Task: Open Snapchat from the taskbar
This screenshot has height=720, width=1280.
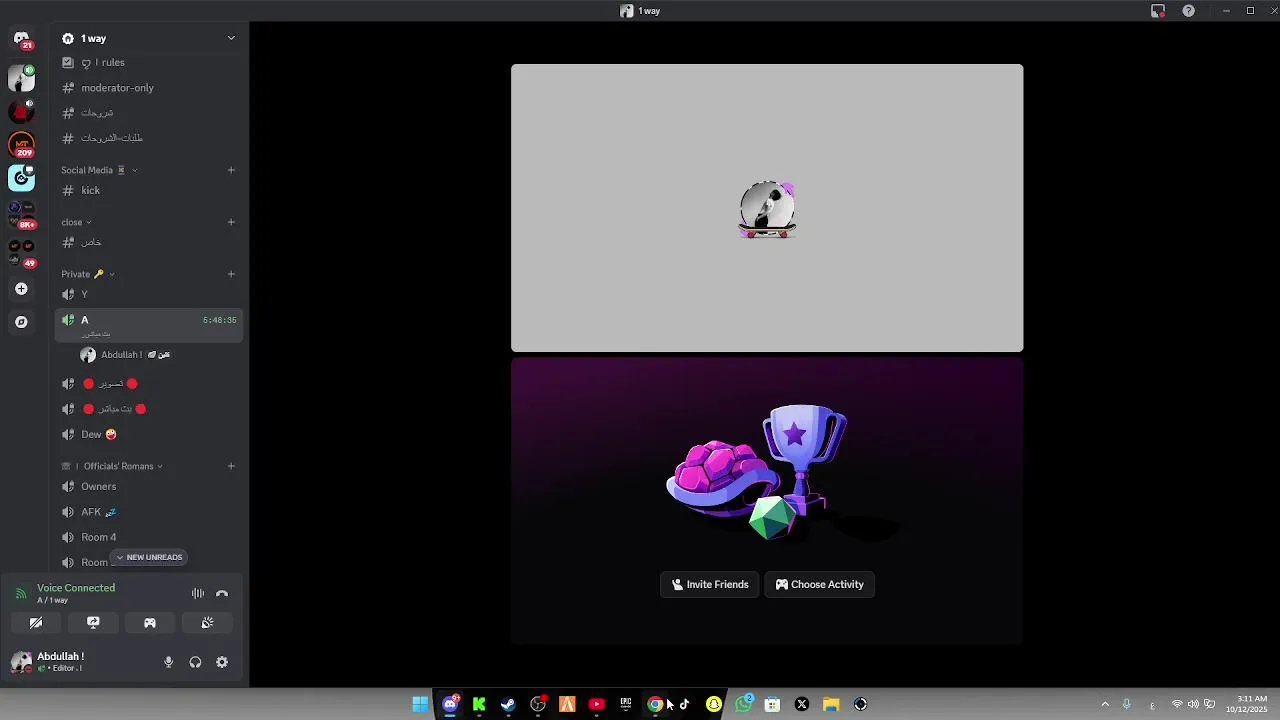Action: [713, 704]
